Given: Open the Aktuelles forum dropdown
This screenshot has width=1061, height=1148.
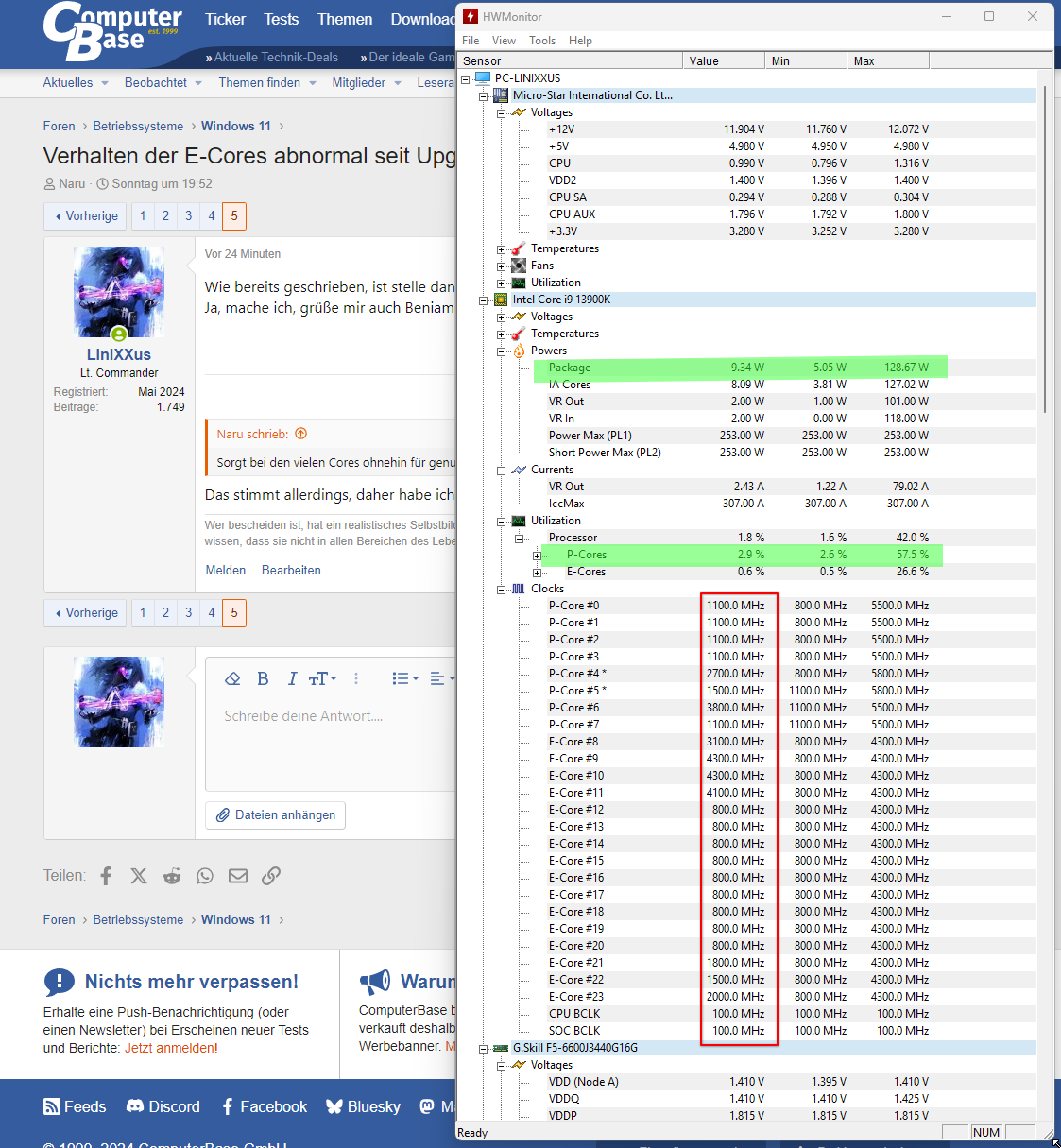Looking at the screenshot, I should [x=76, y=82].
